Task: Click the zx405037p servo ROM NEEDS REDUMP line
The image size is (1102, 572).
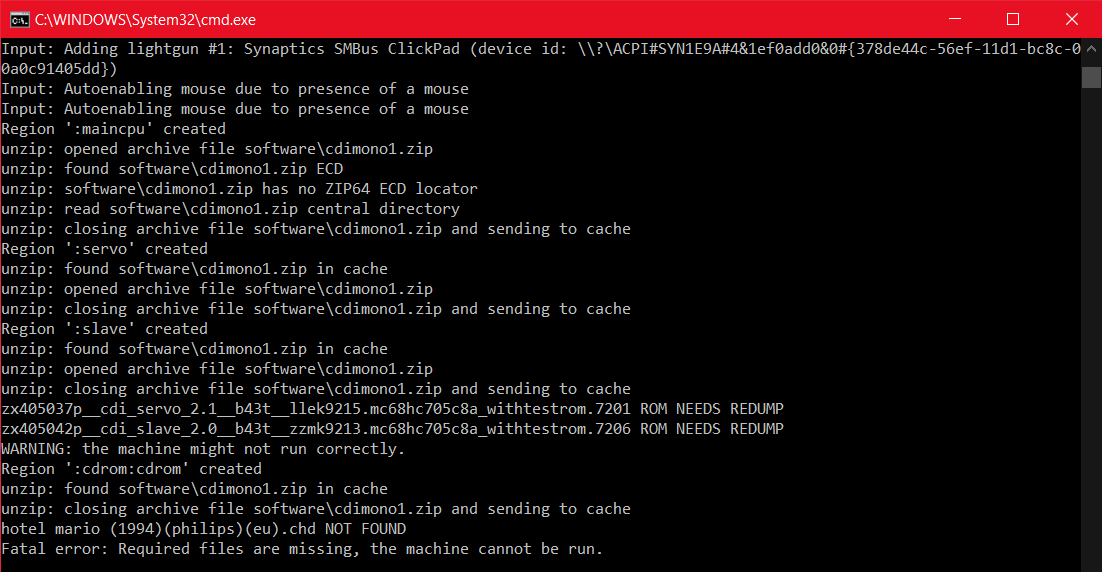Action: (x=392, y=409)
